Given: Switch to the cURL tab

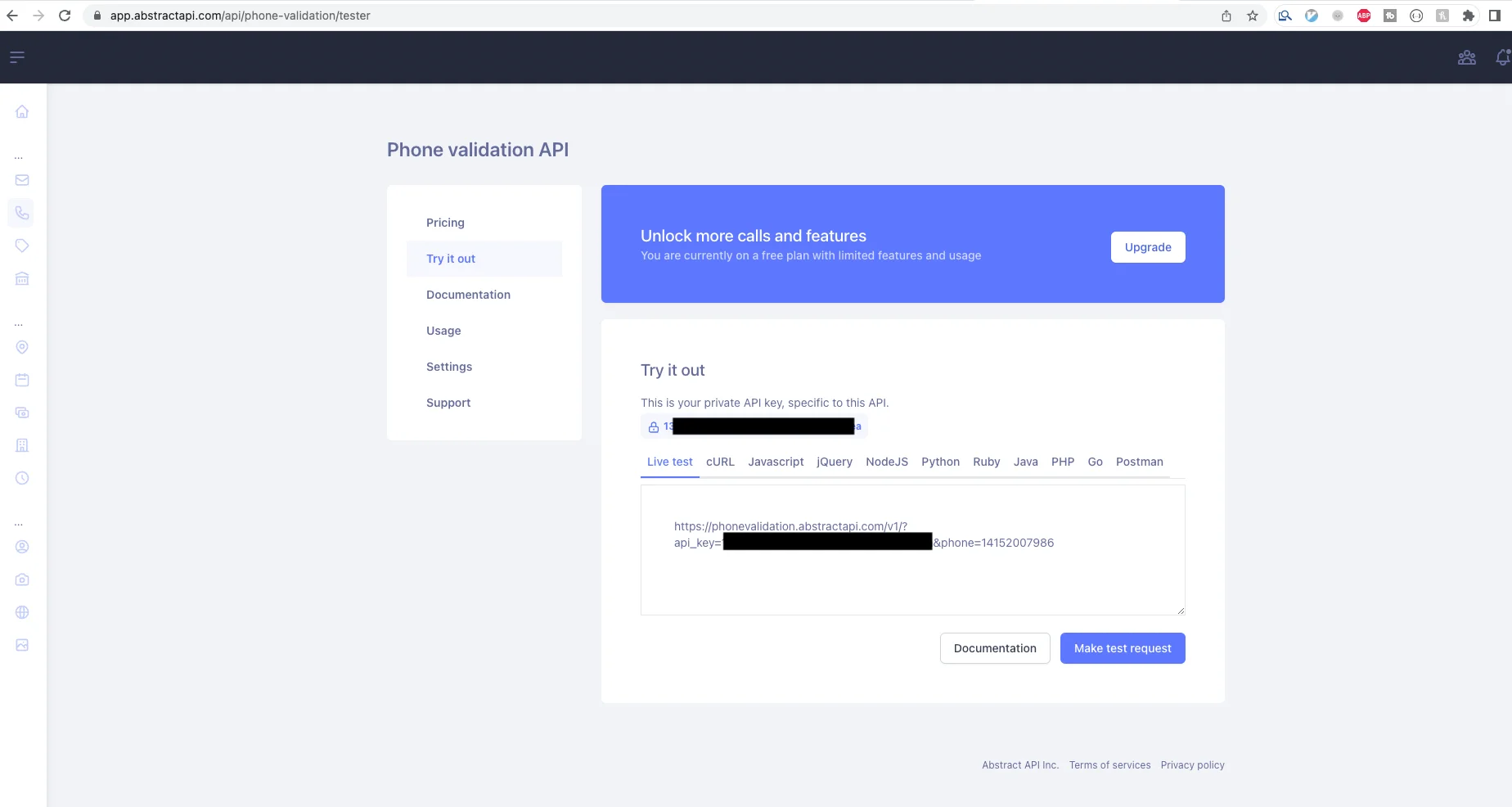Looking at the screenshot, I should pyautogui.click(x=719, y=462).
